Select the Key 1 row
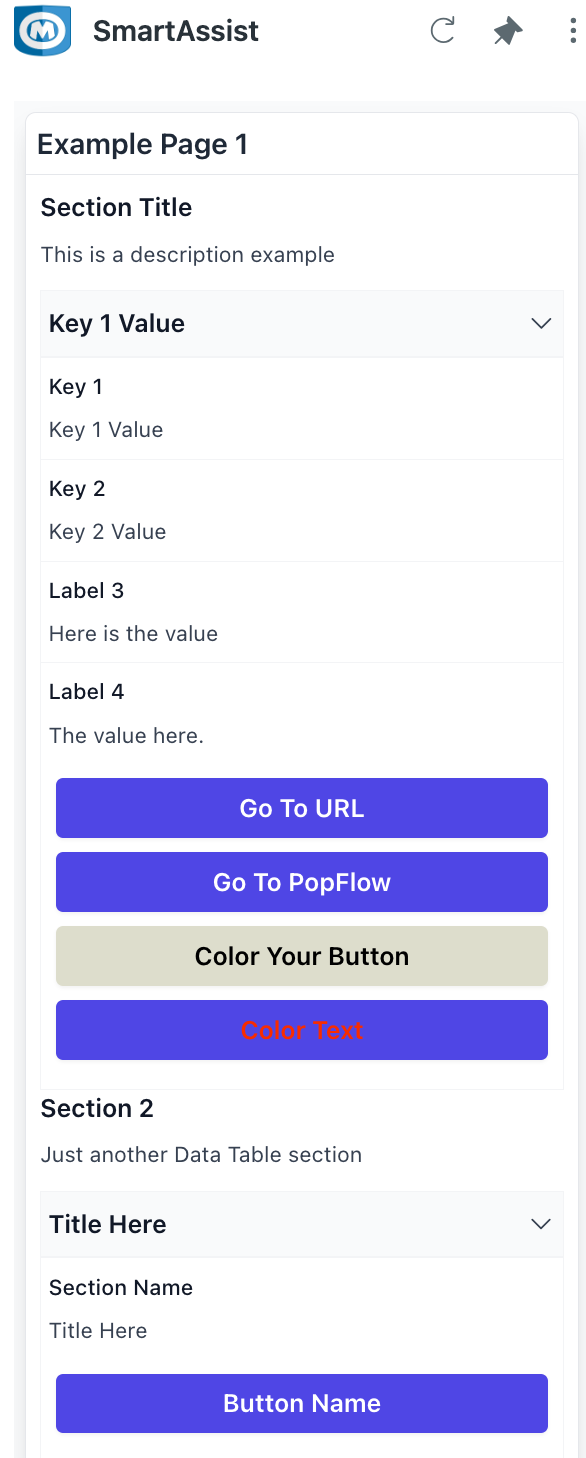Screen dimensions: 586x1458 click(x=302, y=408)
